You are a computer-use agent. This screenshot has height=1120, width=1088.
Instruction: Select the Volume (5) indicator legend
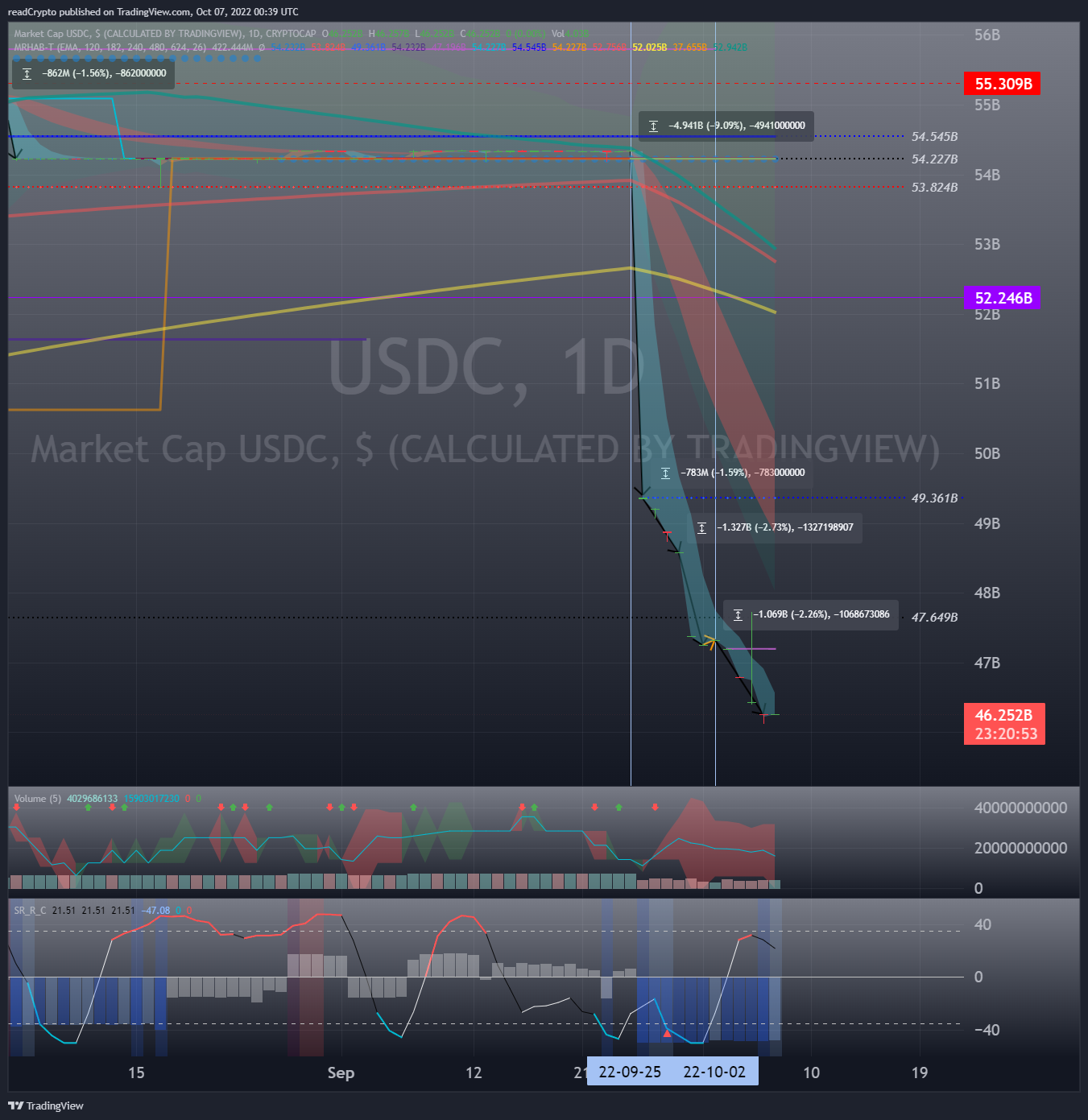click(37, 799)
